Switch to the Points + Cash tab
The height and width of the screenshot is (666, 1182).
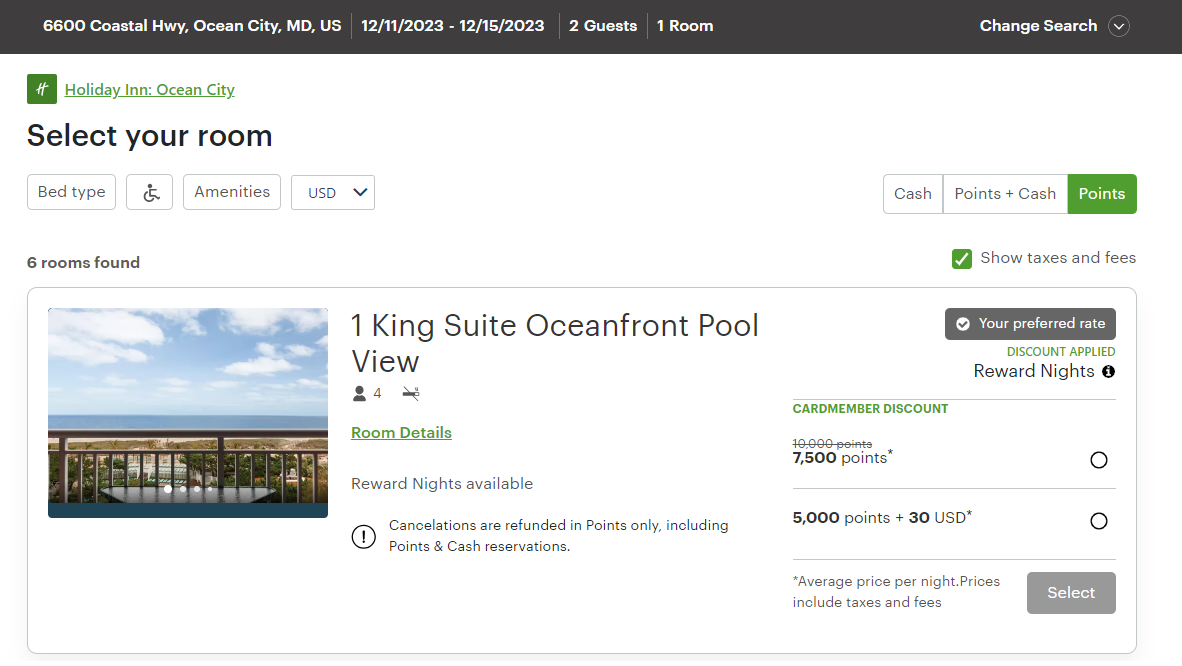[1005, 194]
